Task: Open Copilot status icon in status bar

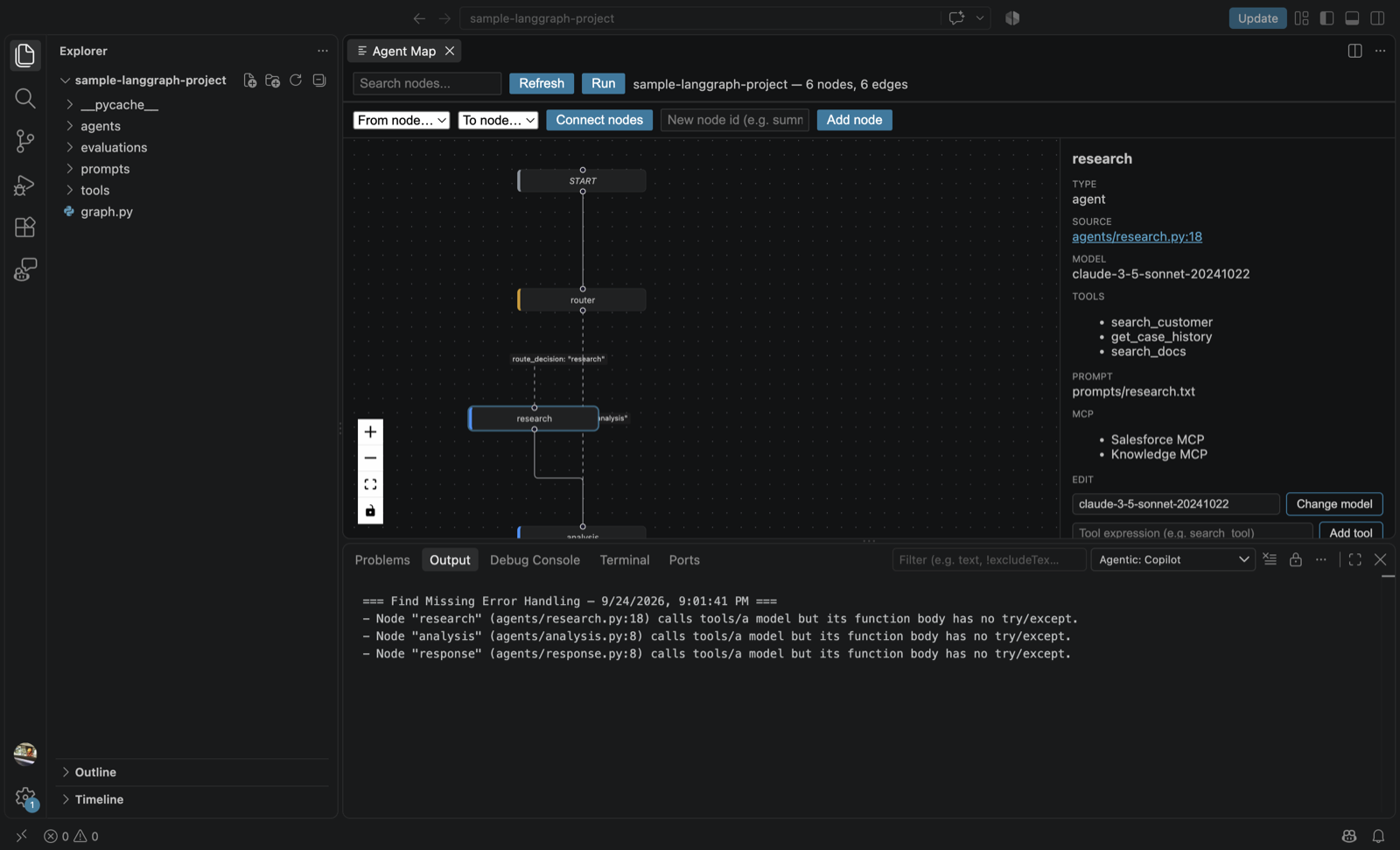Action: click(1349, 836)
